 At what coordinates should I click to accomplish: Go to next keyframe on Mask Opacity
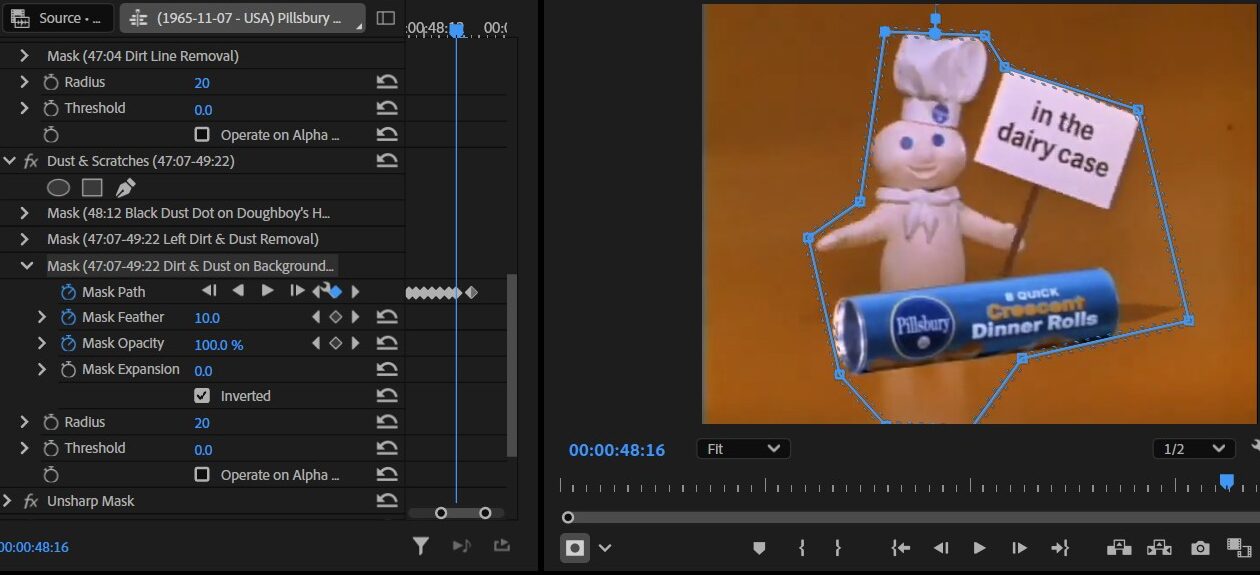tap(355, 343)
